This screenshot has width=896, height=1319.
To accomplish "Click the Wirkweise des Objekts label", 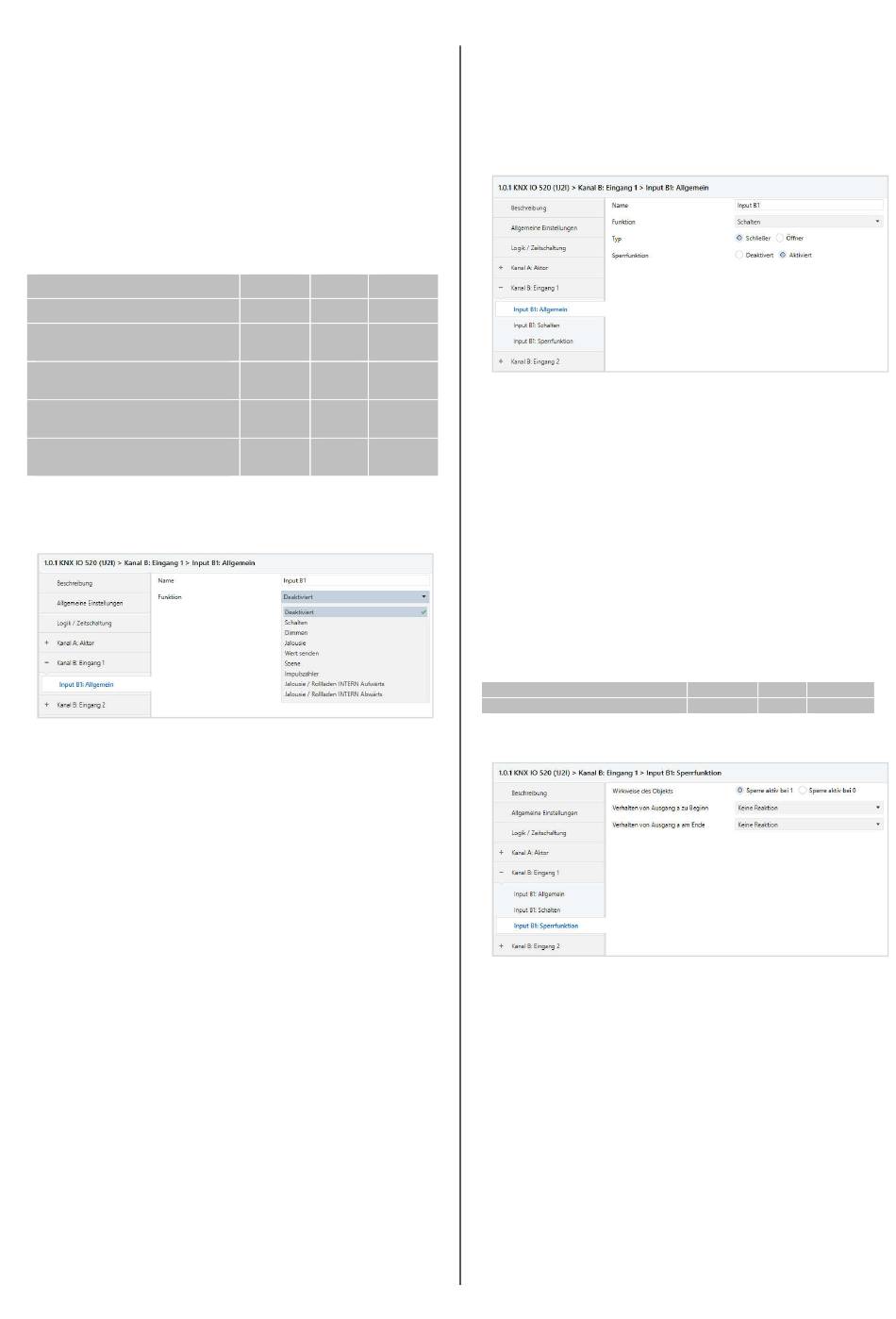I will click(x=643, y=791).
